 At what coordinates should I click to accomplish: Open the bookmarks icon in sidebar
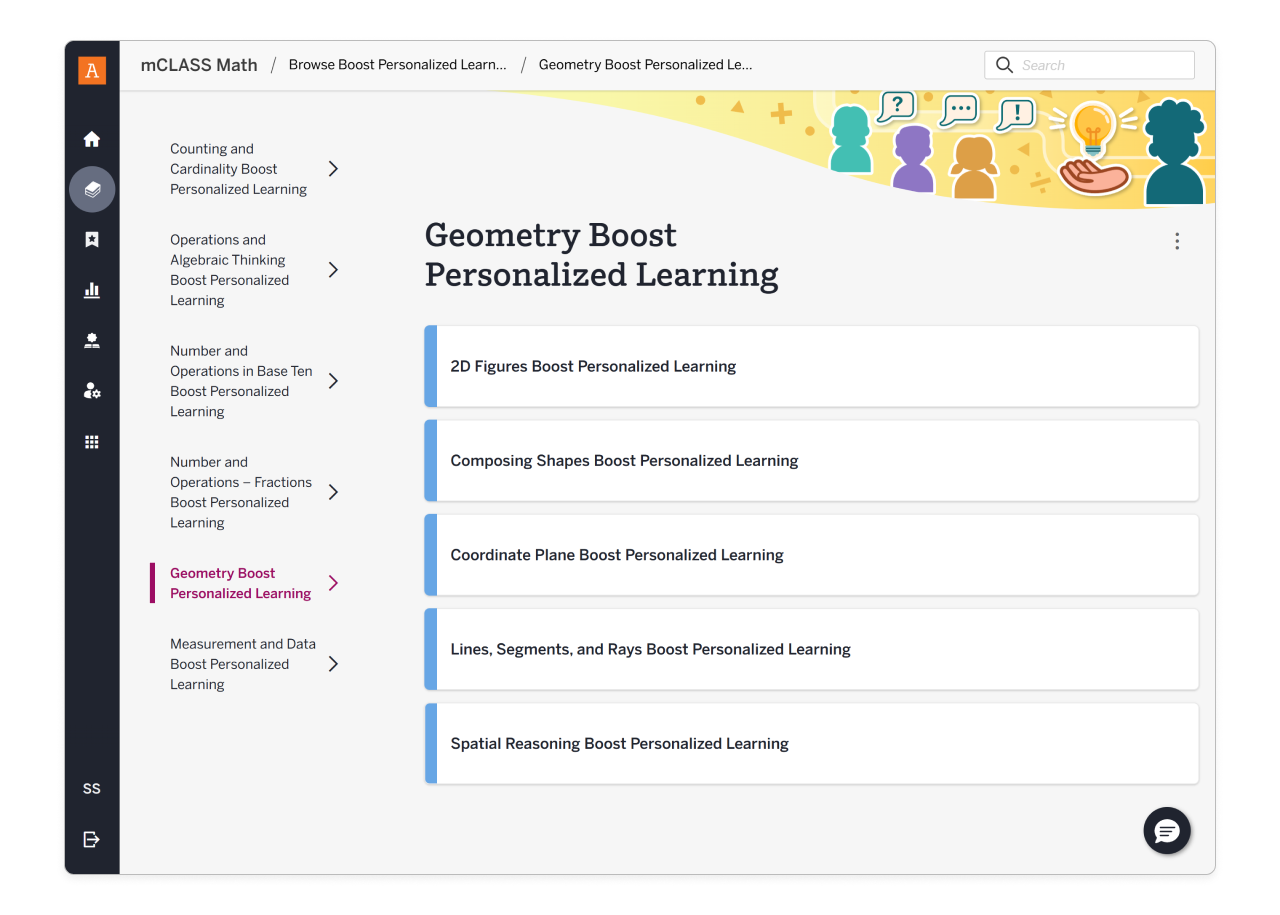point(91,239)
